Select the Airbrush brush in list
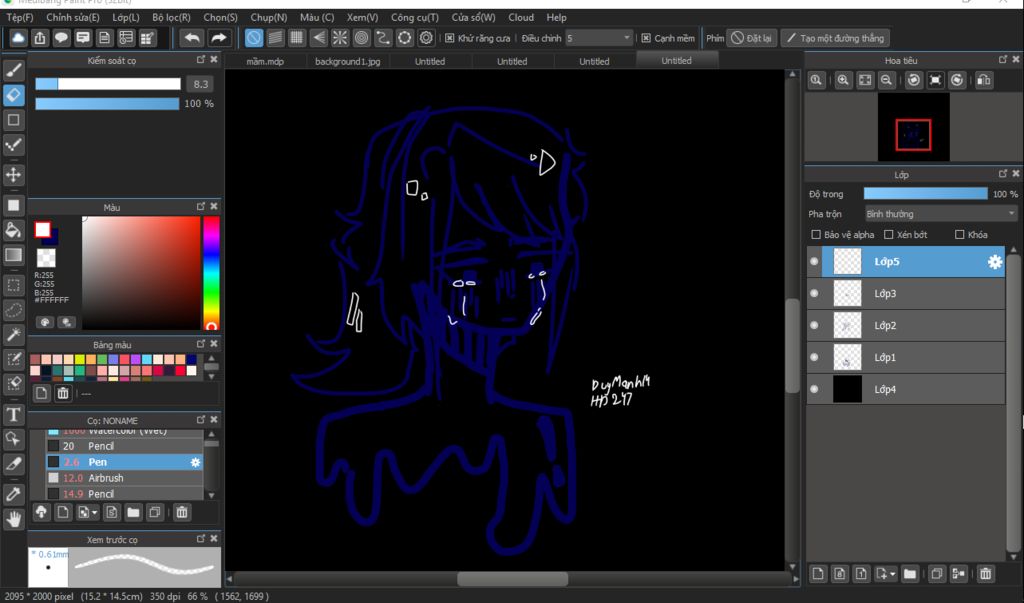Image resolution: width=1024 pixels, height=603 pixels. click(x=125, y=478)
